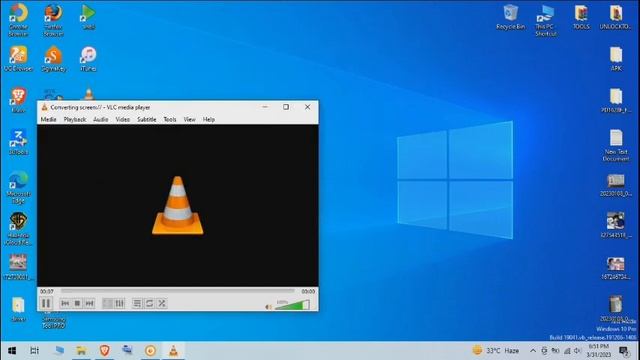640x360 pixels.
Task: Open the Audio menu in VLC
Action: [x=100, y=120]
